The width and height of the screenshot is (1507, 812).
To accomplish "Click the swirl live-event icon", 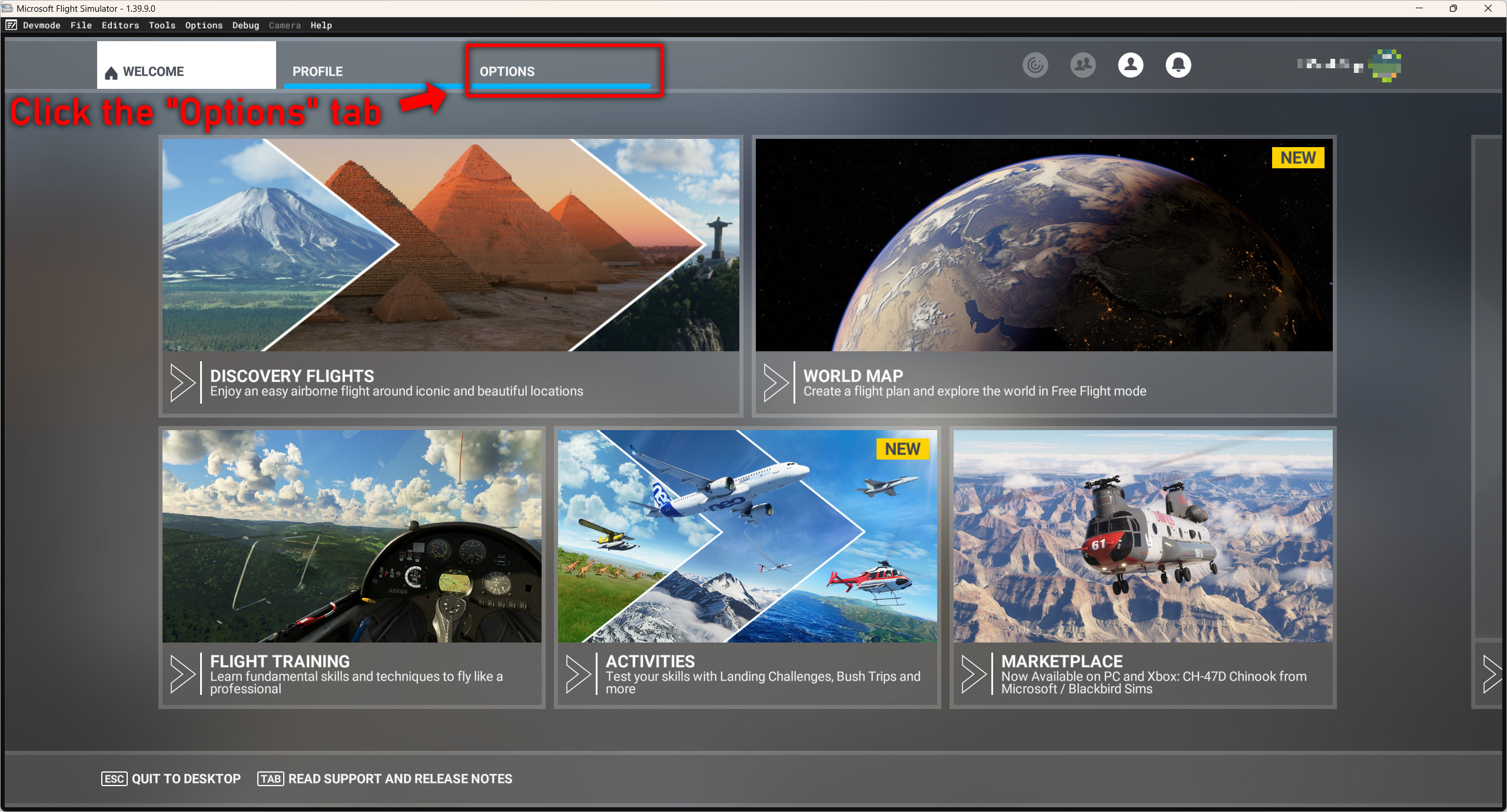I will [1035, 65].
